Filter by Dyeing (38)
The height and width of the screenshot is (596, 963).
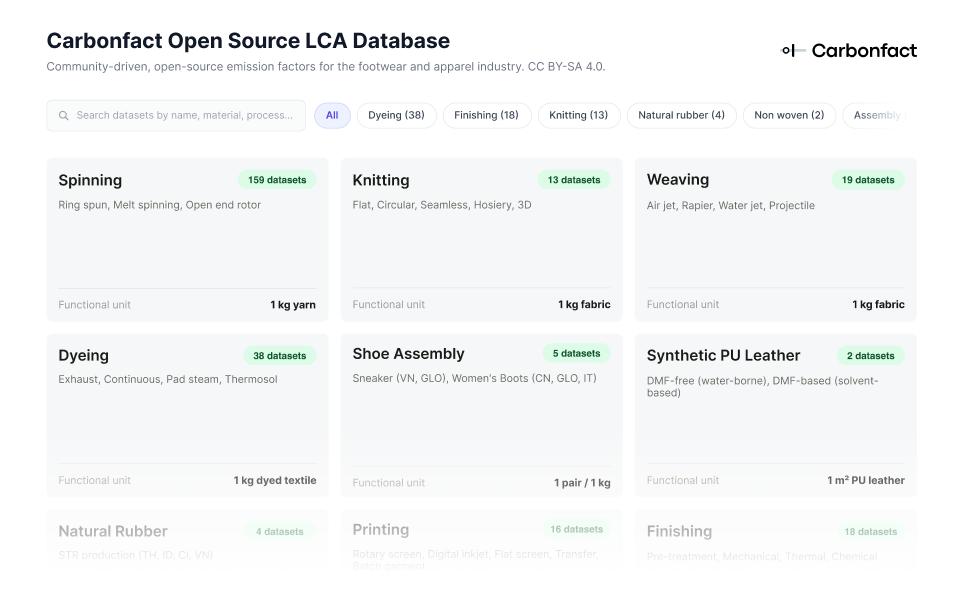pos(396,116)
